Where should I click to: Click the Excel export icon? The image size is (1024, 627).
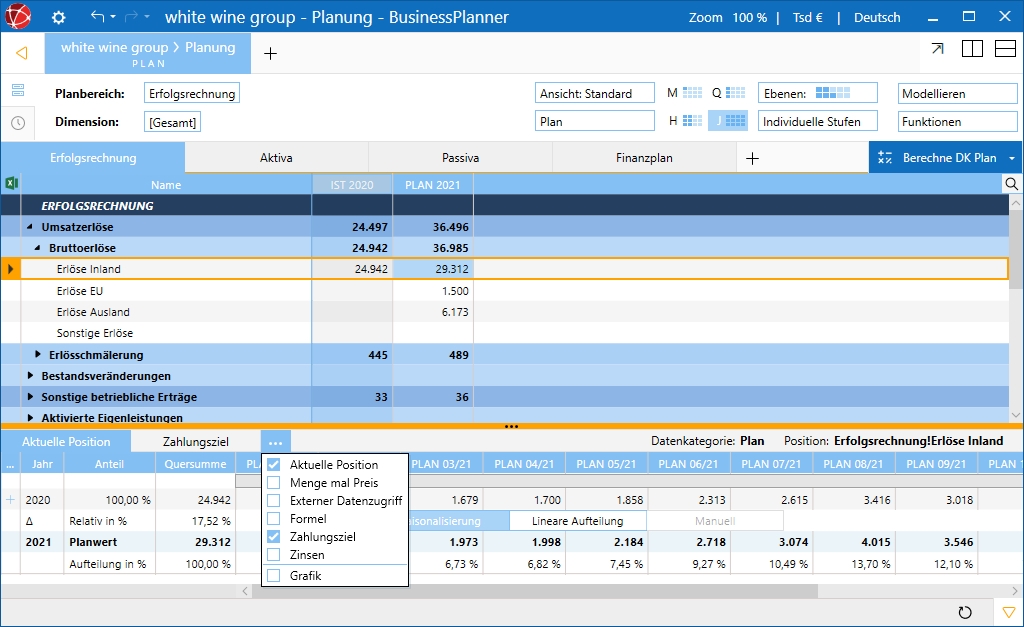pyautogui.click(x=12, y=184)
